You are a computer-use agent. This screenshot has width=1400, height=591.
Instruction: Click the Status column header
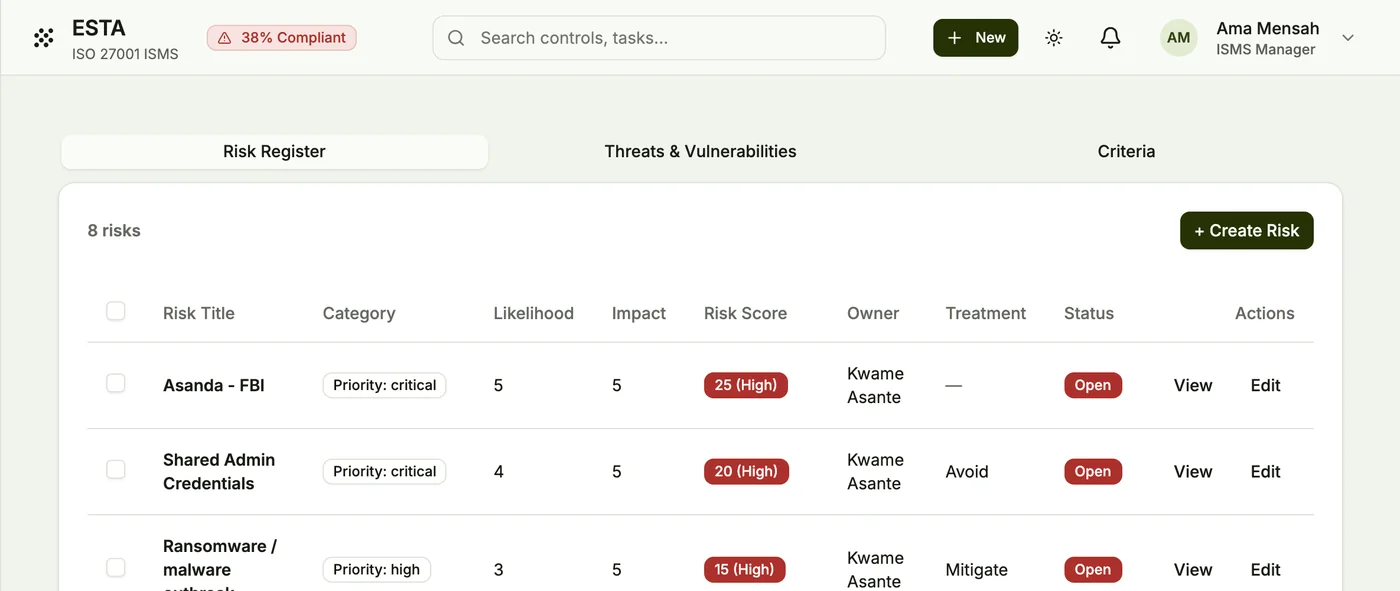tap(1089, 313)
